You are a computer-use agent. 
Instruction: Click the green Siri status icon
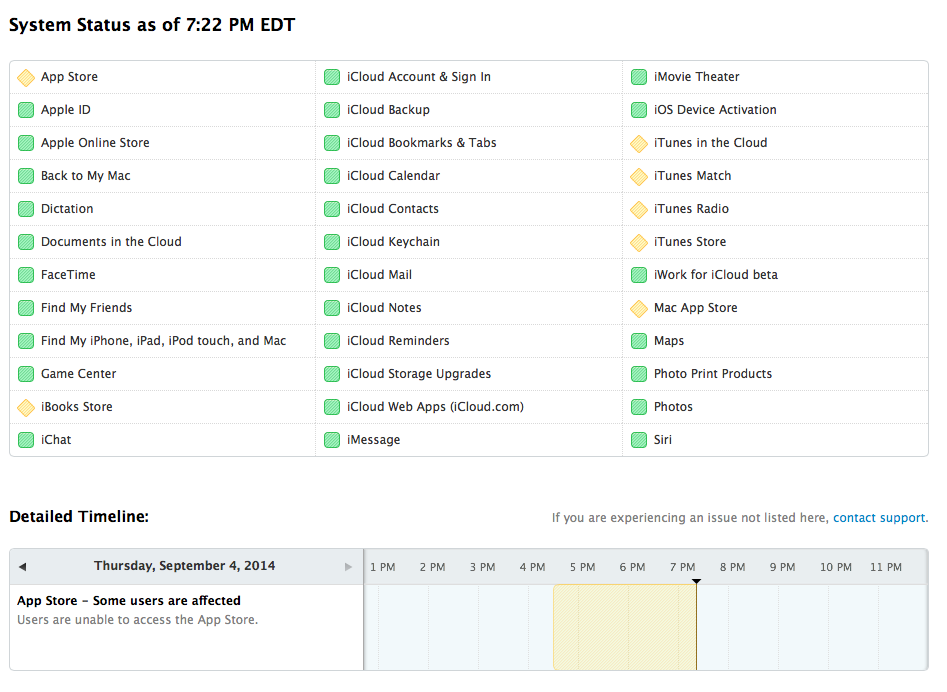(x=639, y=440)
